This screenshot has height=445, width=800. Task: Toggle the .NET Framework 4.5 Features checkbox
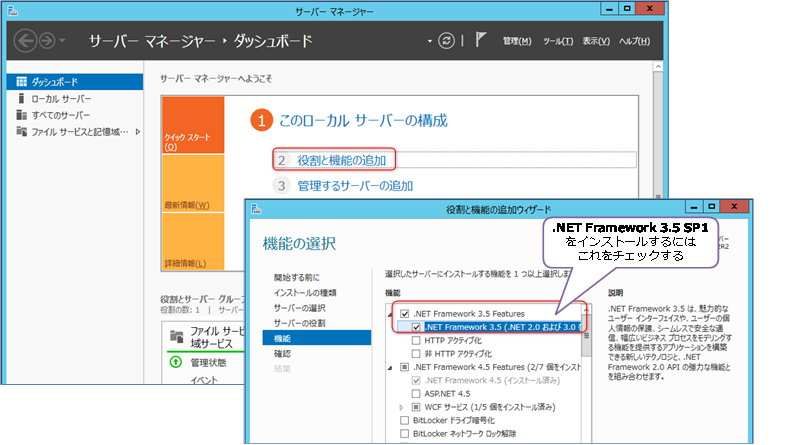(x=405, y=367)
